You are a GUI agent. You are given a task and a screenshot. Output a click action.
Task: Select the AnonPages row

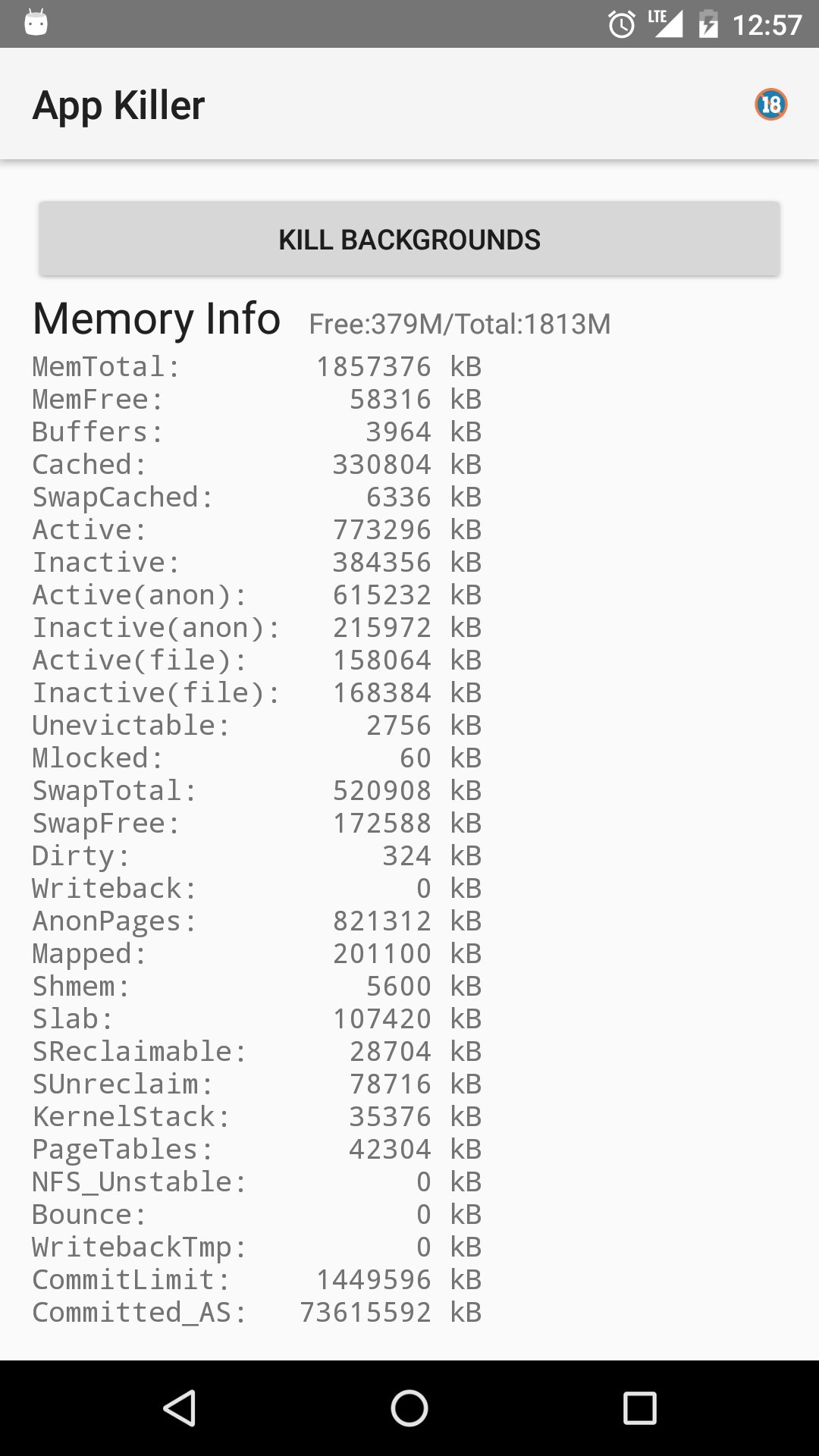coord(256,921)
